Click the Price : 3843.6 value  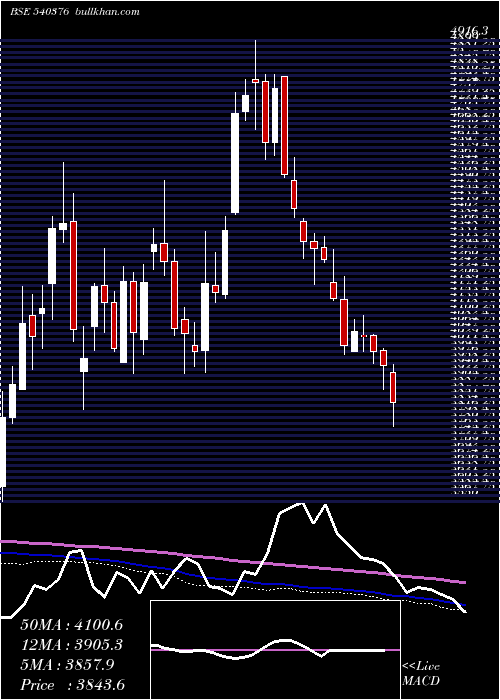coord(71,685)
